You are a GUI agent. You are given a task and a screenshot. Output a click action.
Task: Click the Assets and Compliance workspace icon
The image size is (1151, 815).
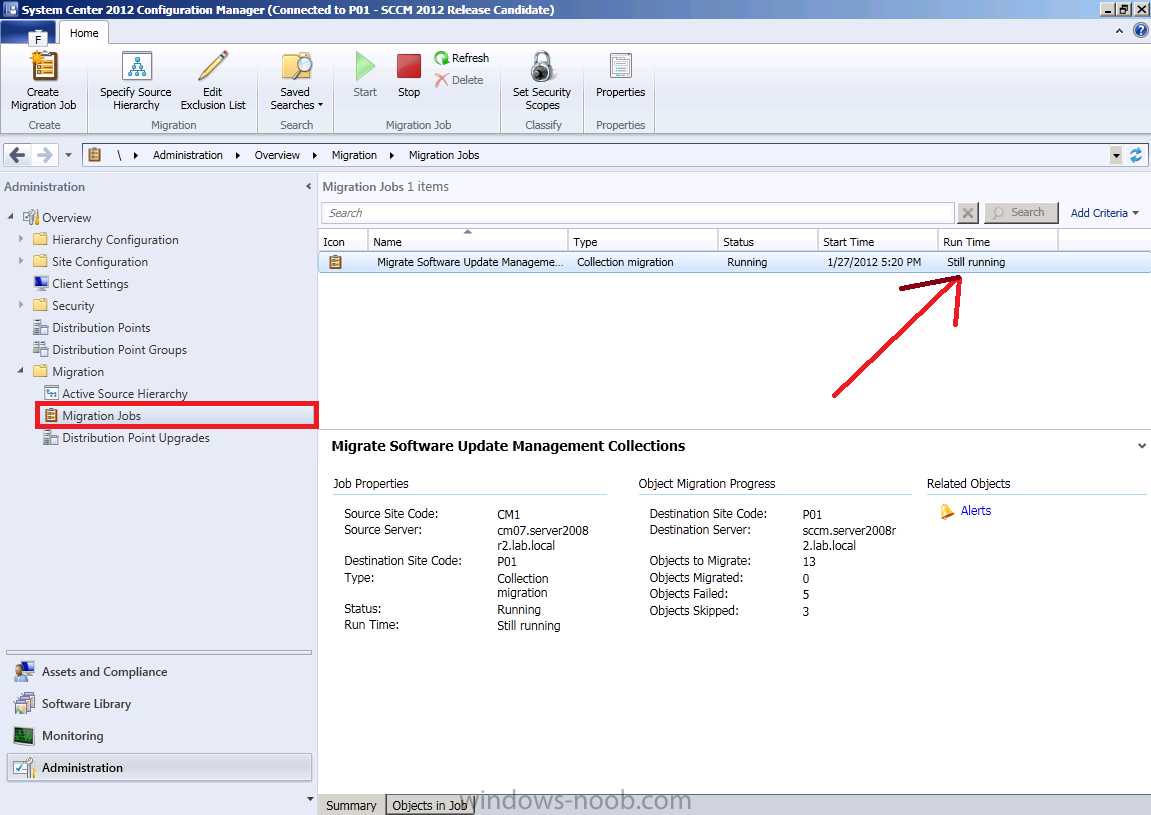click(x=24, y=672)
